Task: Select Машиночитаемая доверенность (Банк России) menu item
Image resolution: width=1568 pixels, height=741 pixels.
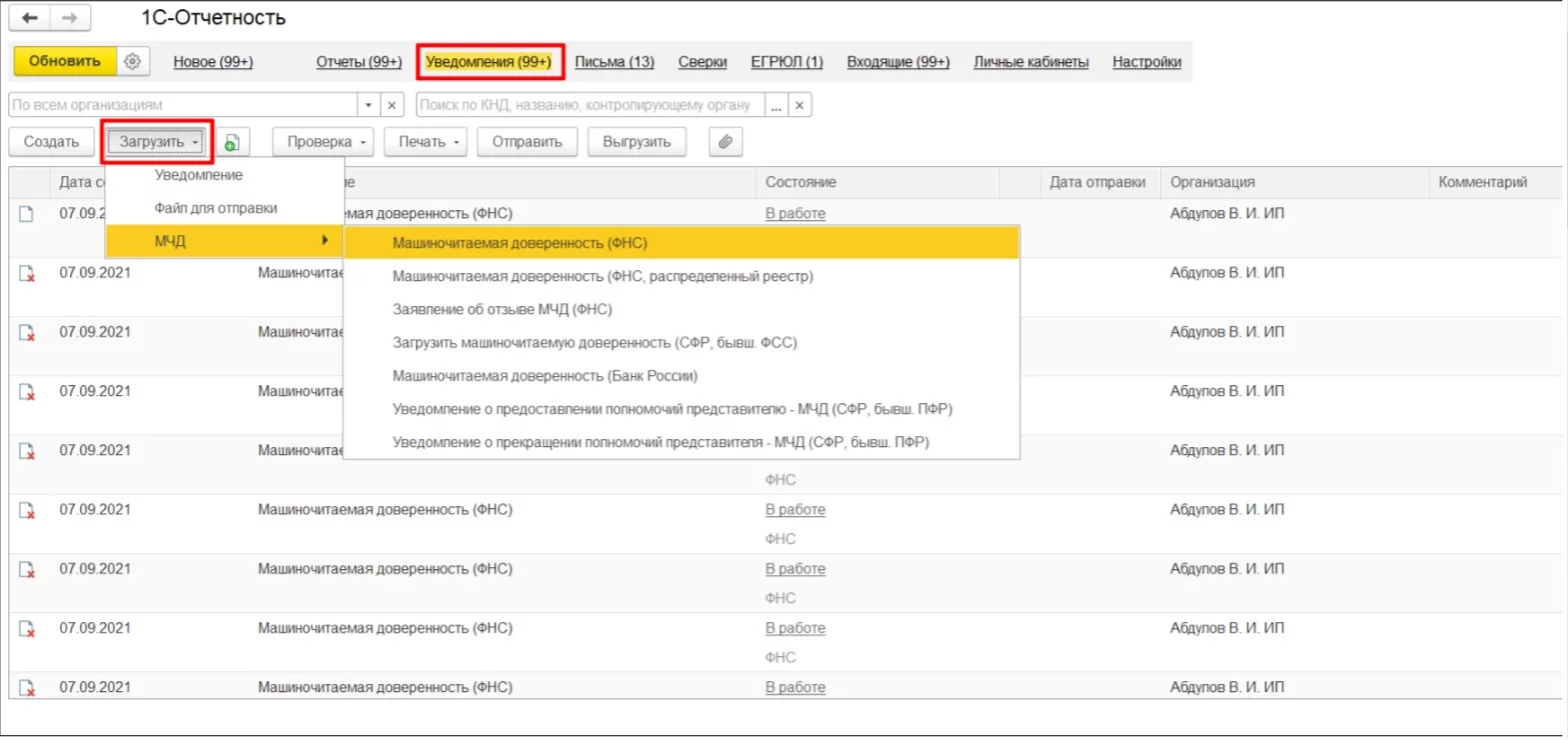Action: tap(545, 376)
